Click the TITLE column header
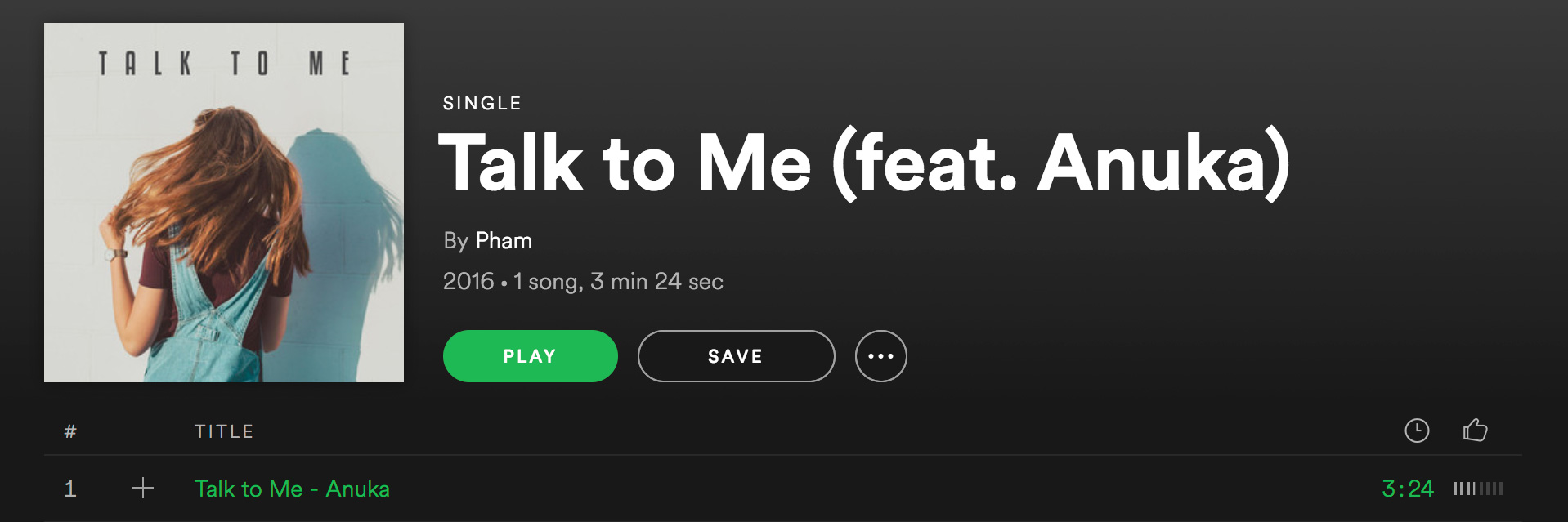This screenshot has width=1568, height=522. 224,431
